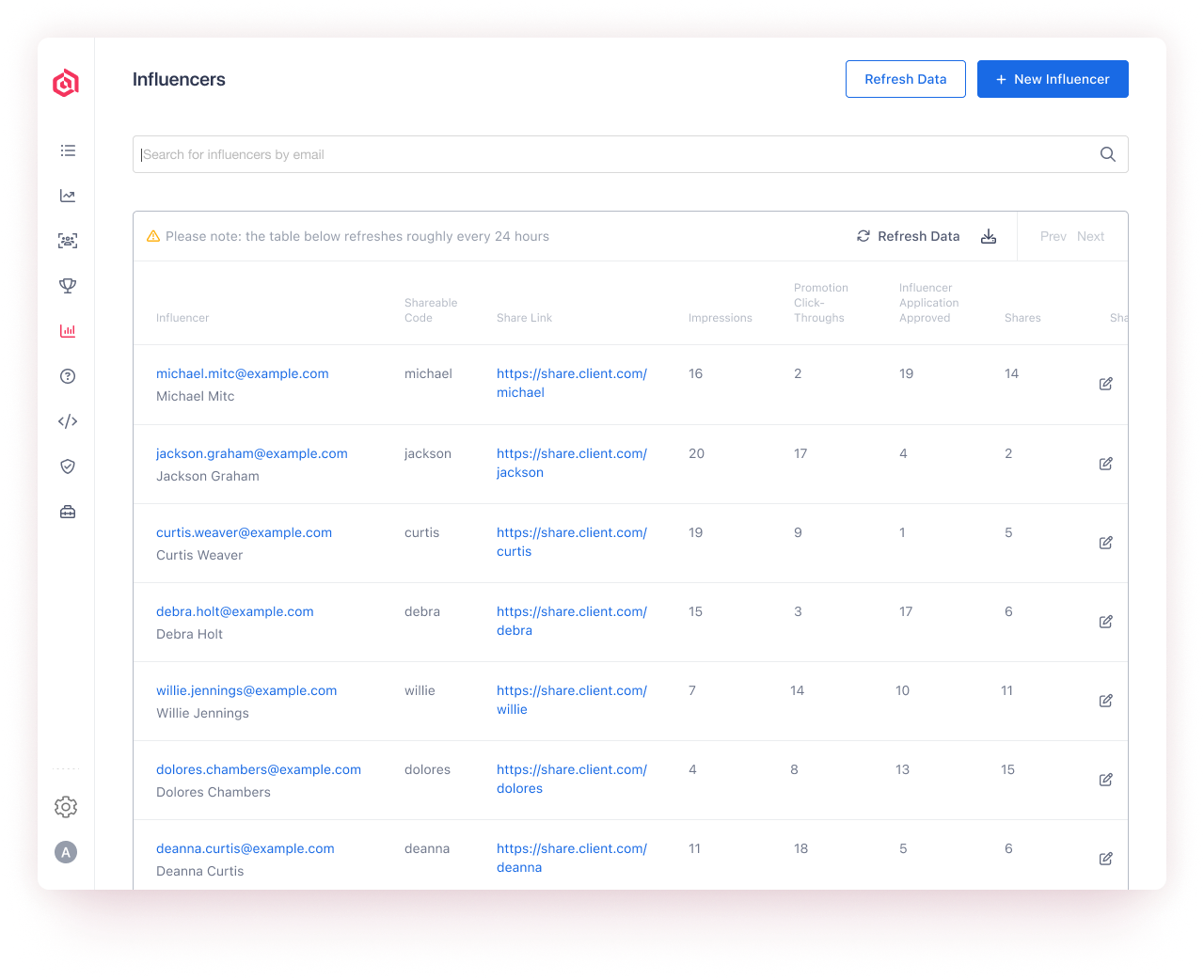Click the download export icon in table header
The image size is (1204, 980).
coord(989,236)
